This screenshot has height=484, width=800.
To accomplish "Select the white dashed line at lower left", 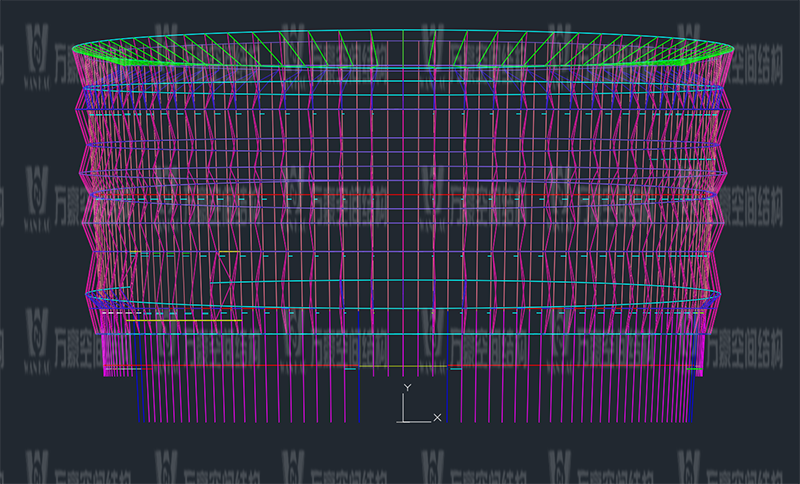I will pyautogui.click(x=170, y=313).
